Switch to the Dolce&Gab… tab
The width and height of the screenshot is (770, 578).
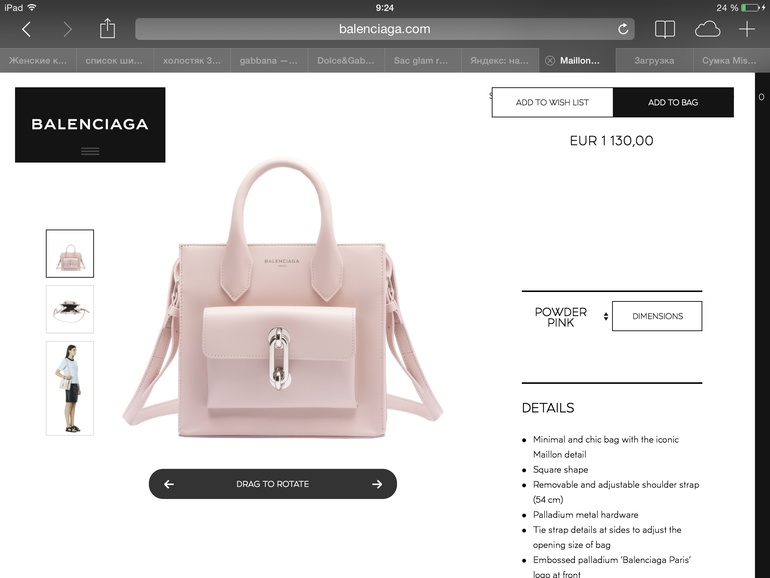(346, 60)
